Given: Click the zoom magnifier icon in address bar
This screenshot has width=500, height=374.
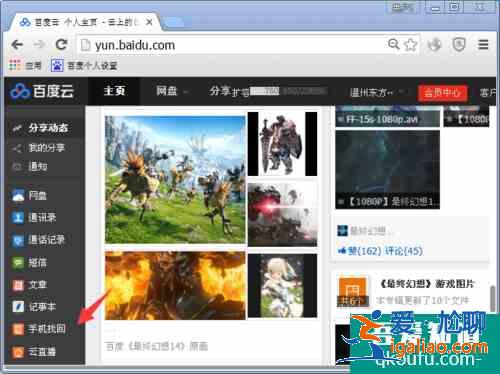Looking at the screenshot, I should click(x=394, y=44).
